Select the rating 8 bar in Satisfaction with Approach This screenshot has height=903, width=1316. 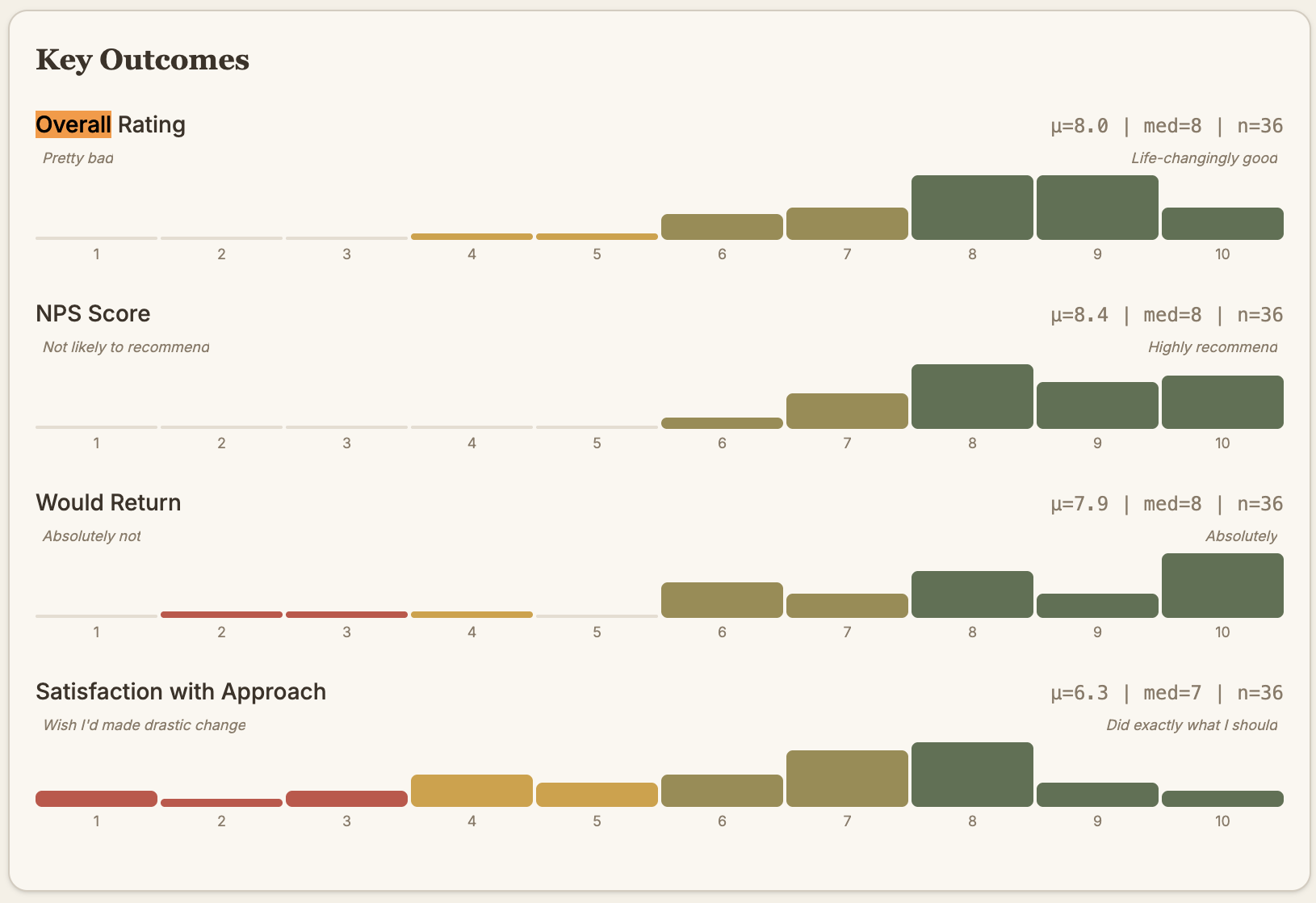(972, 775)
